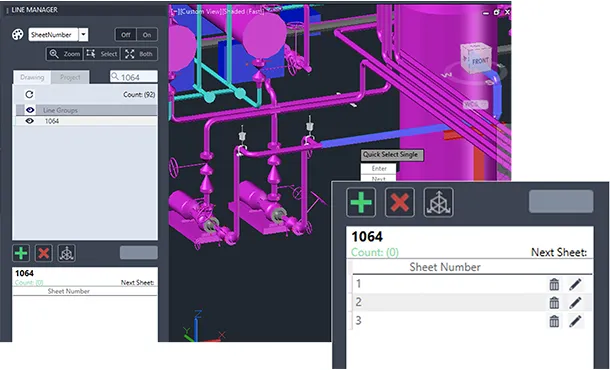Click the WCS label below ViewCube

tap(475, 105)
